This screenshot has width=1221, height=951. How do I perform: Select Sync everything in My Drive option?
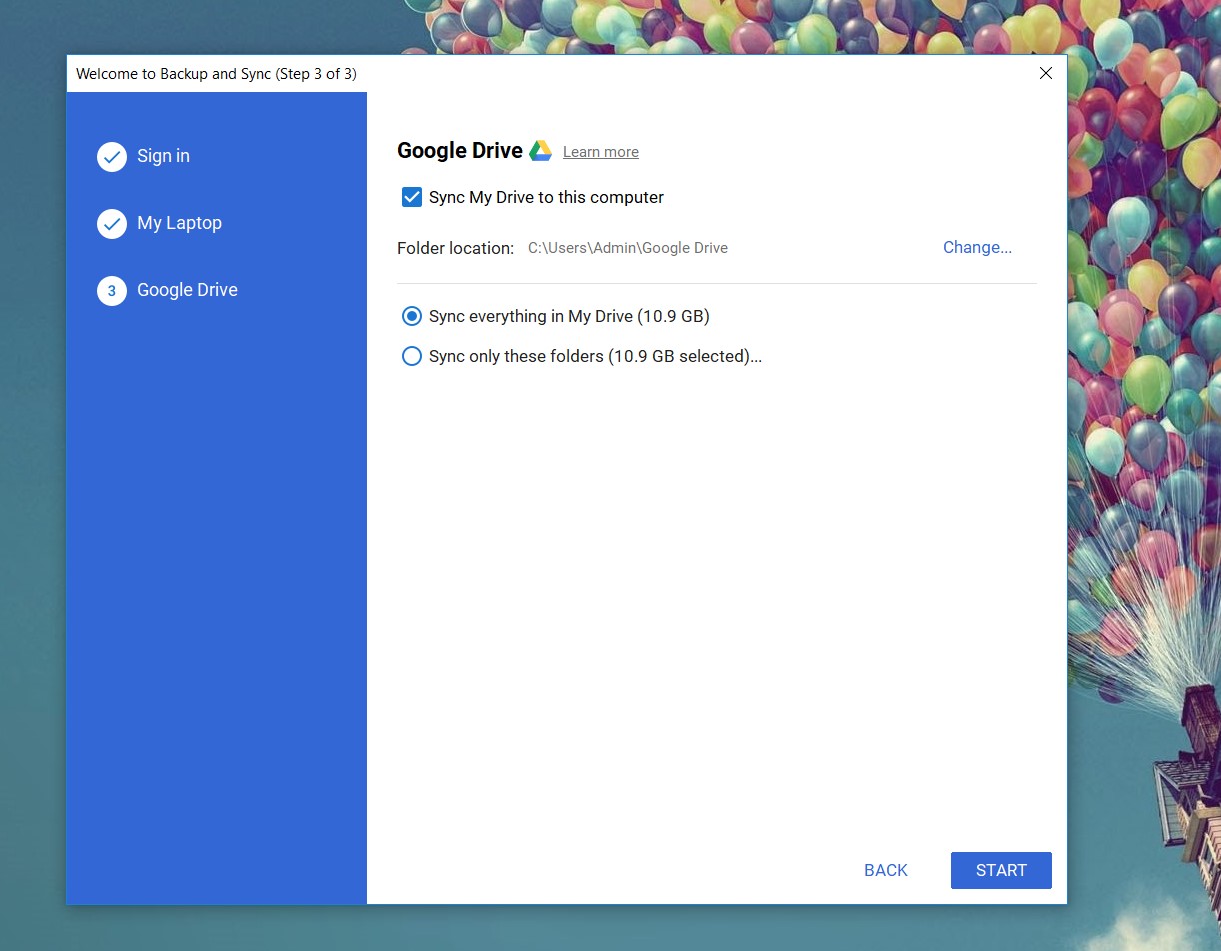coord(411,316)
